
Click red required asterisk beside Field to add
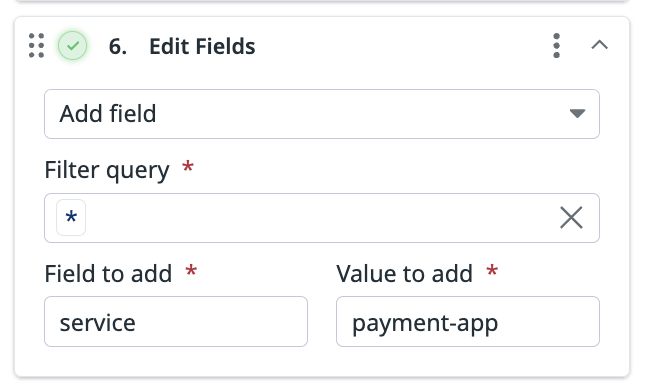[x=191, y=271]
